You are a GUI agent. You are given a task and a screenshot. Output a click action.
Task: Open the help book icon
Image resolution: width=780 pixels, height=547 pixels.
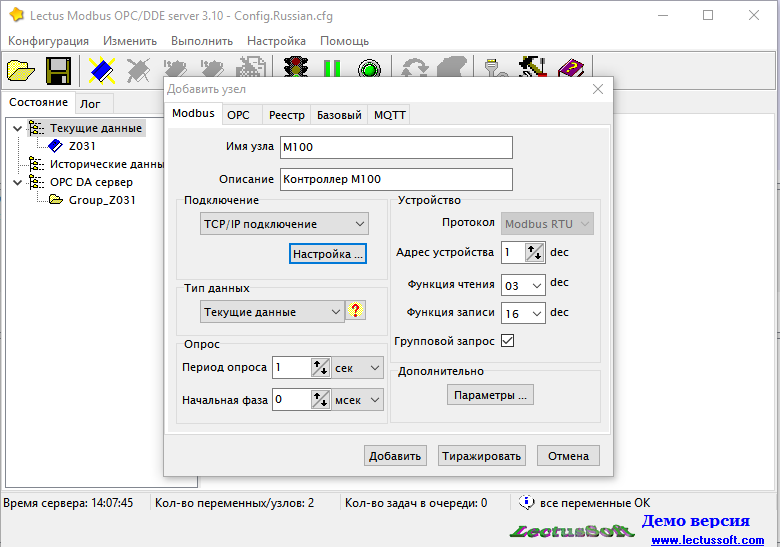571,70
